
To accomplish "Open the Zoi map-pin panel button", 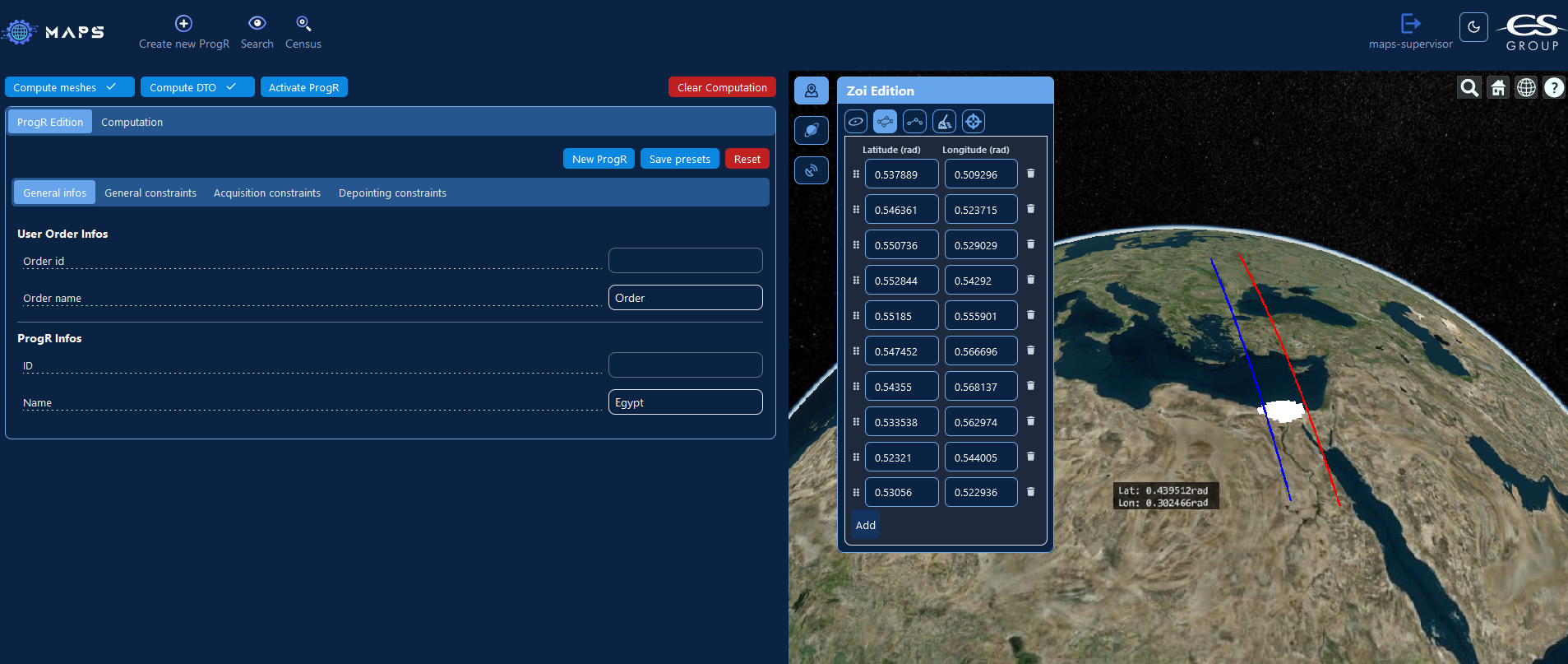I will click(x=812, y=91).
